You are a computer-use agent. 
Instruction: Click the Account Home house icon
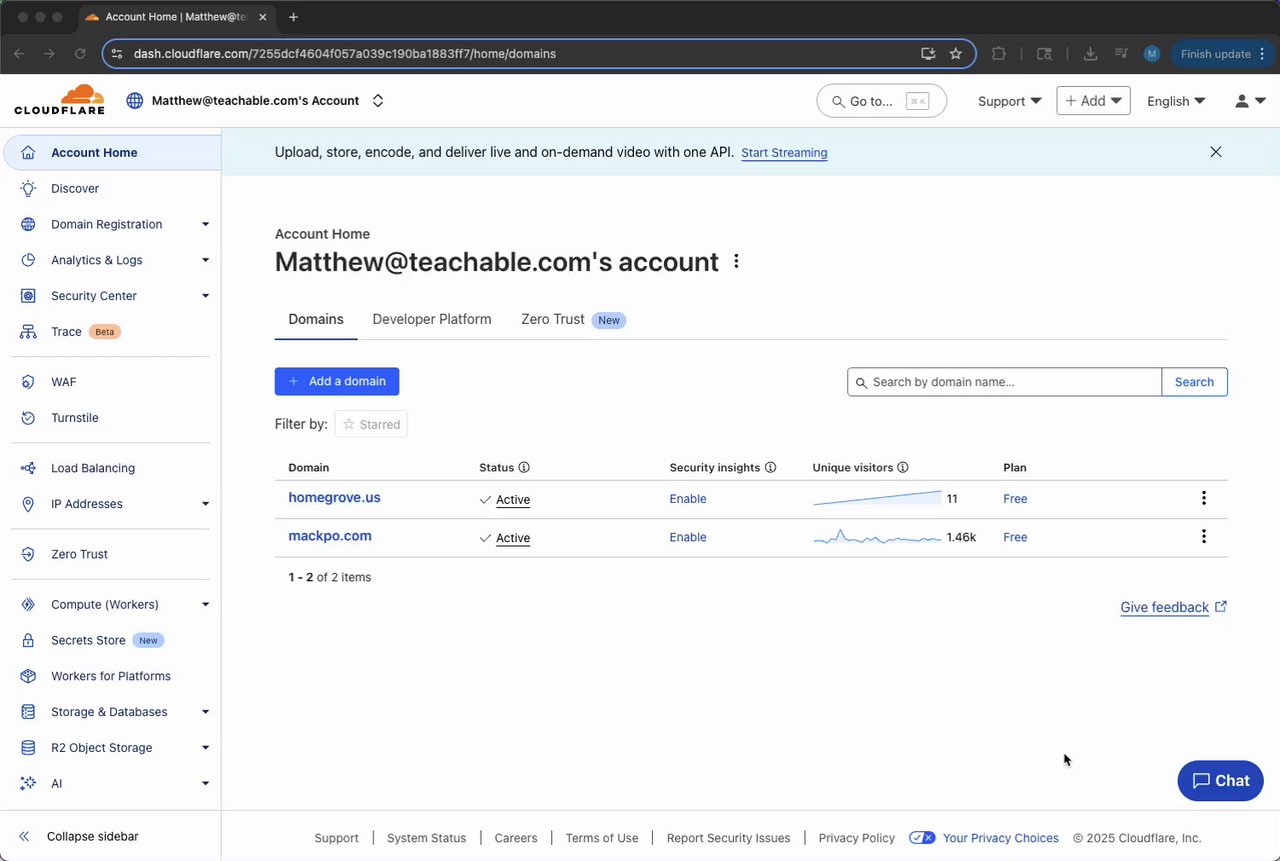29,153
